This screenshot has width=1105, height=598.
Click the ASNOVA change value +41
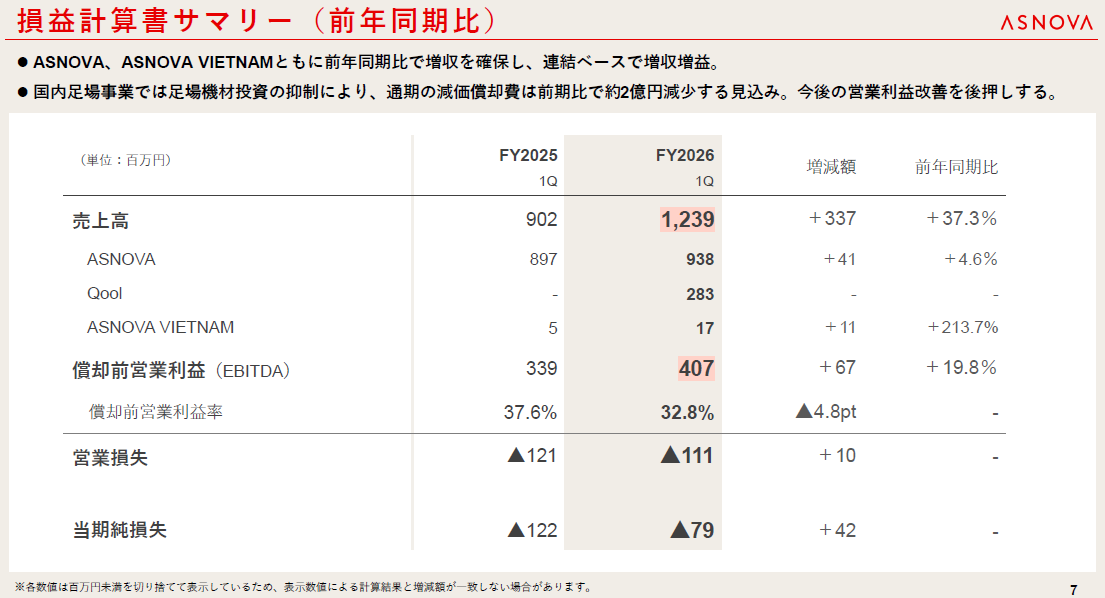coord(840,259)
